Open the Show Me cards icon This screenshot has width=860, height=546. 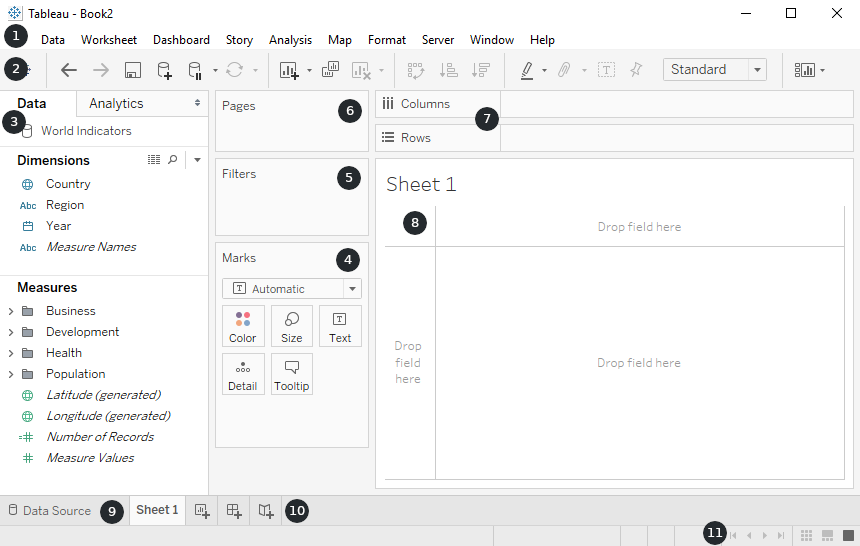pyautogui.click(x=805, y=70)
